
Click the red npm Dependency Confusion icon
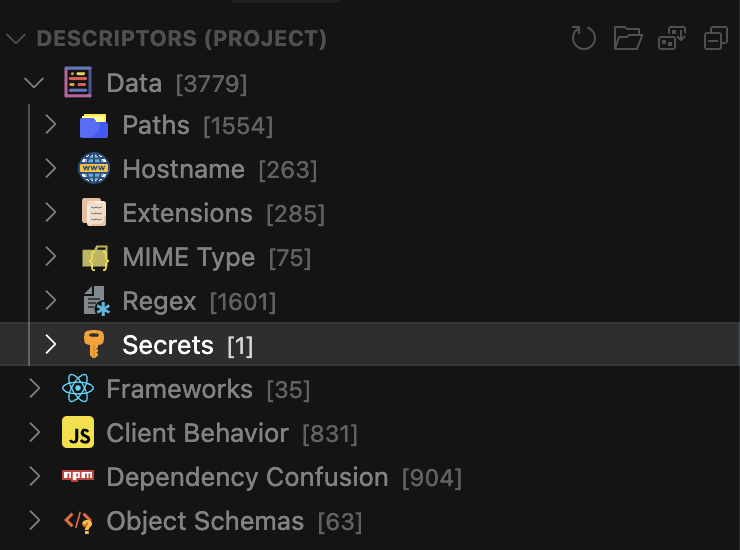[x=78, y=475]
